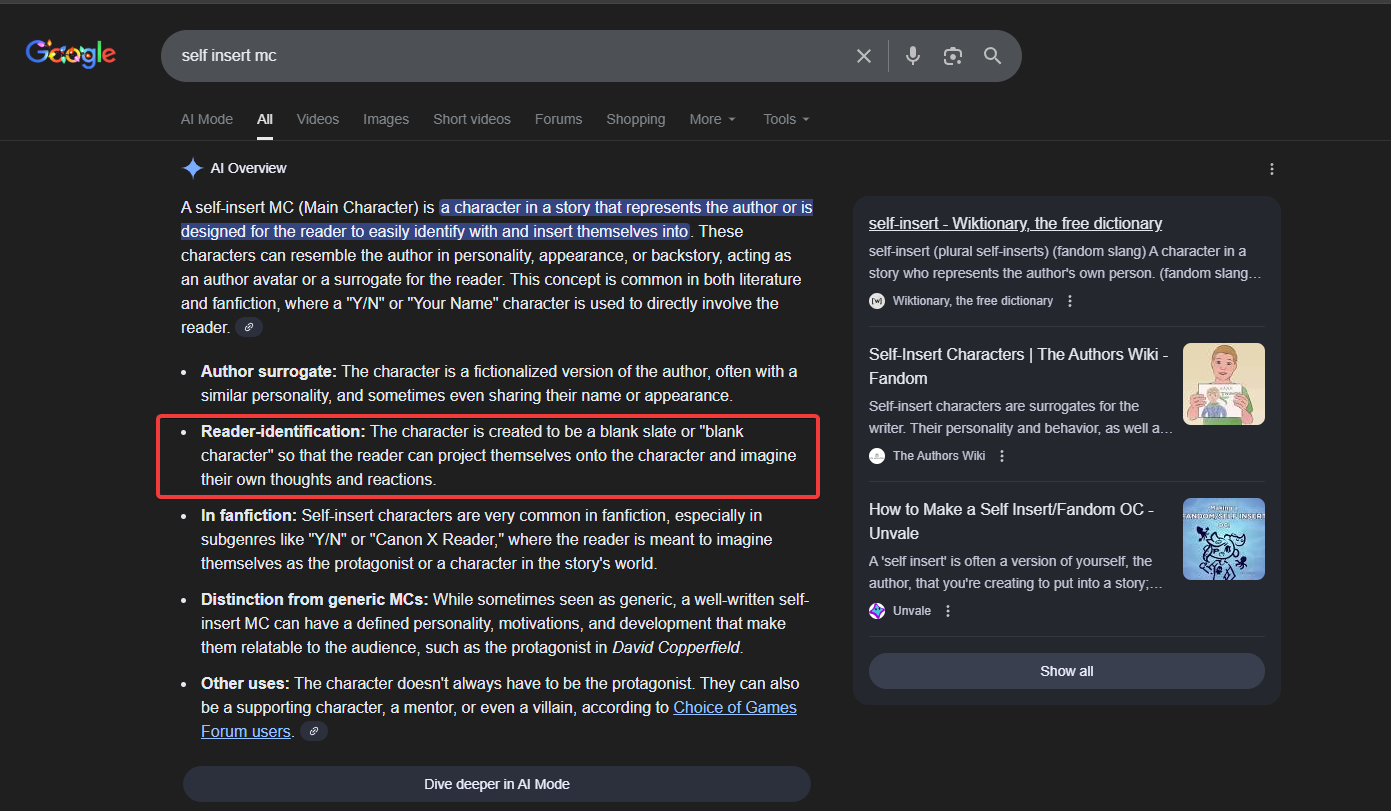Click the "Author surrogate:" bullet heading
This screenshot has height=811, width=1391.
click(269, 371)
